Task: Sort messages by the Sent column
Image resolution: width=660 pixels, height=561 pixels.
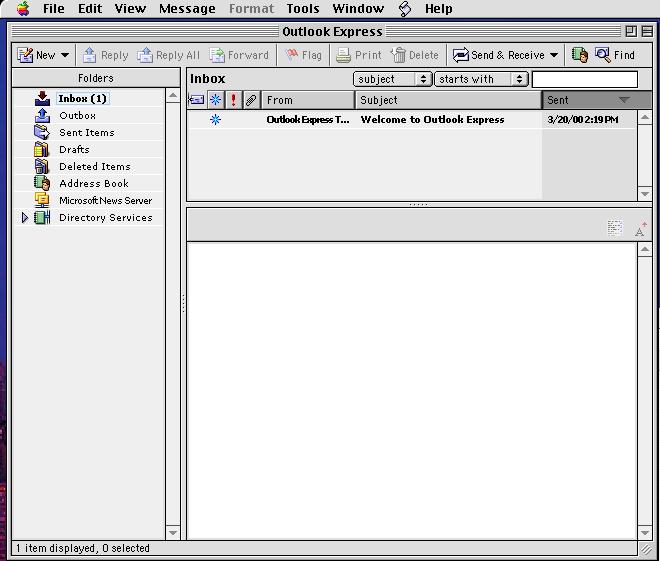Action: (597, 100)
